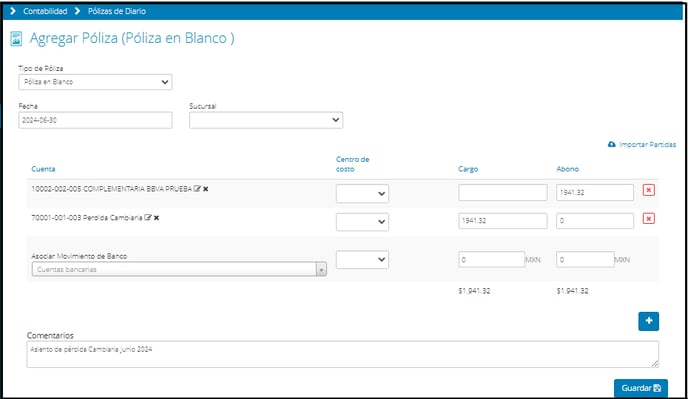Go to Contabilidad breadcrumb
Viewport: 688px width, 399px height.
[x=45, y=11]
